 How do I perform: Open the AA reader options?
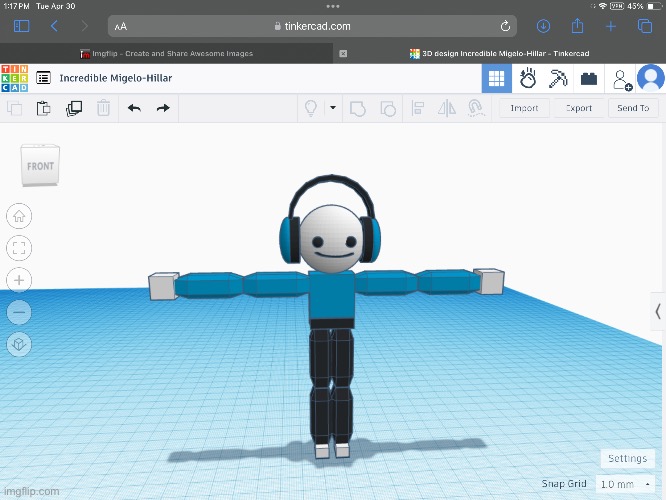(121, 26)
